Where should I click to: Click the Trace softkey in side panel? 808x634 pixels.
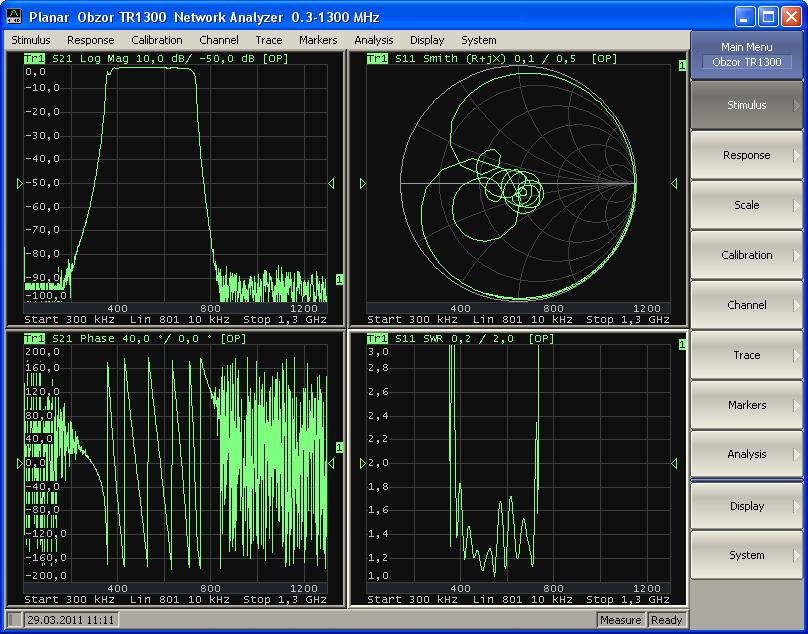[x=746, y=355]
